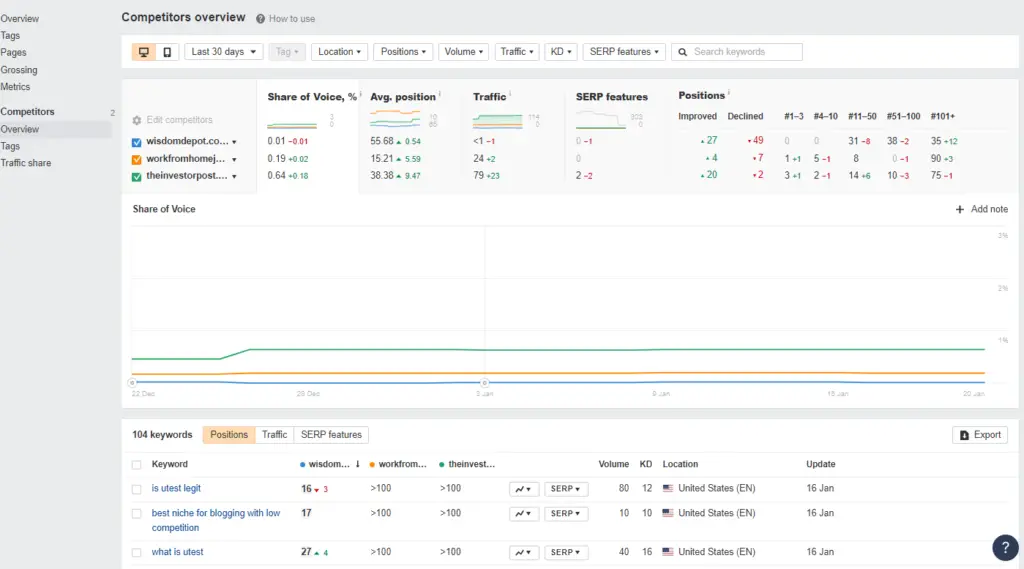Open the How to use help
The height and width of the screenshot is (569, 1024).
[x=285, y=19]
